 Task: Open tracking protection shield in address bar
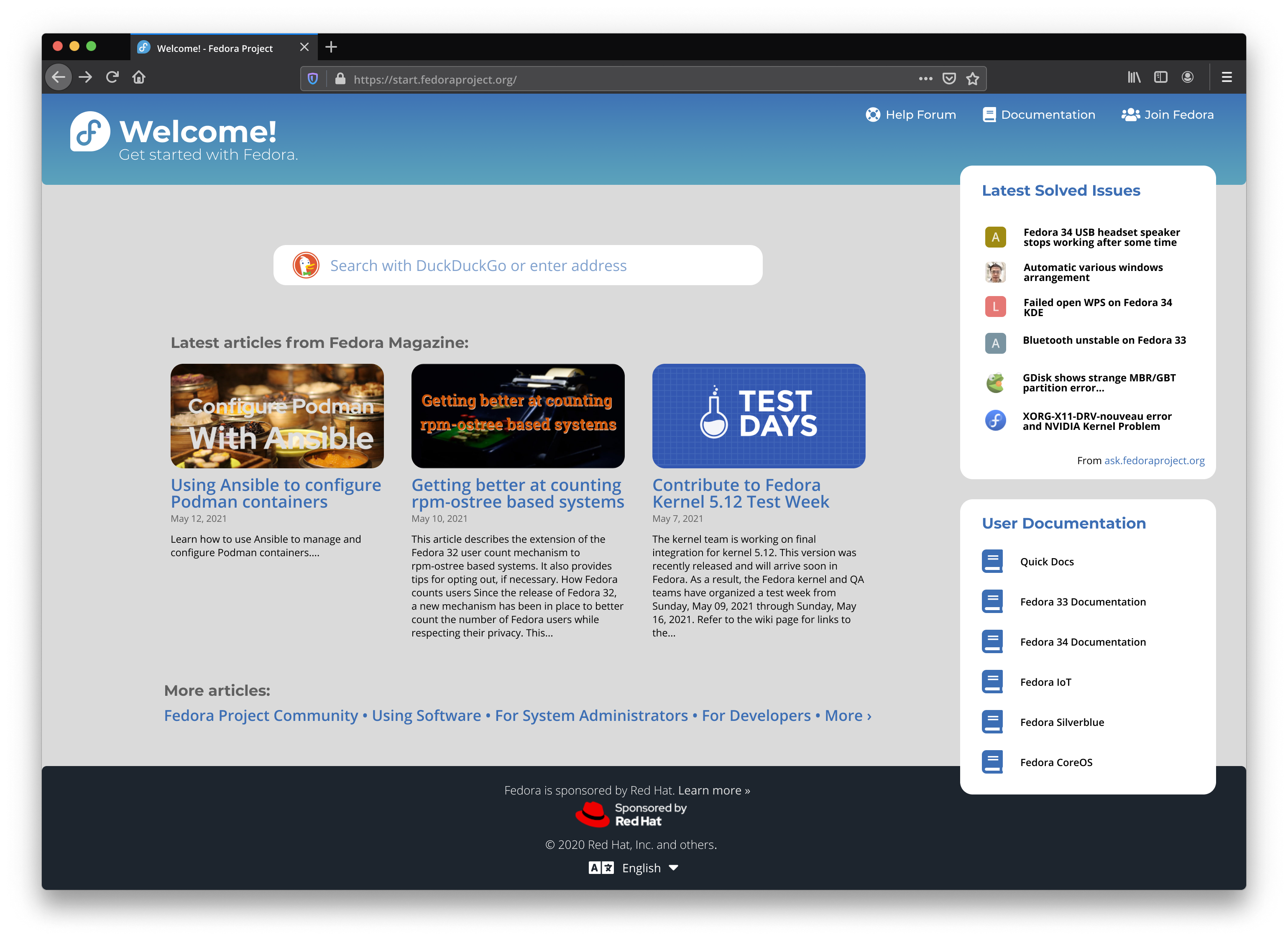(x=313, y=79)
